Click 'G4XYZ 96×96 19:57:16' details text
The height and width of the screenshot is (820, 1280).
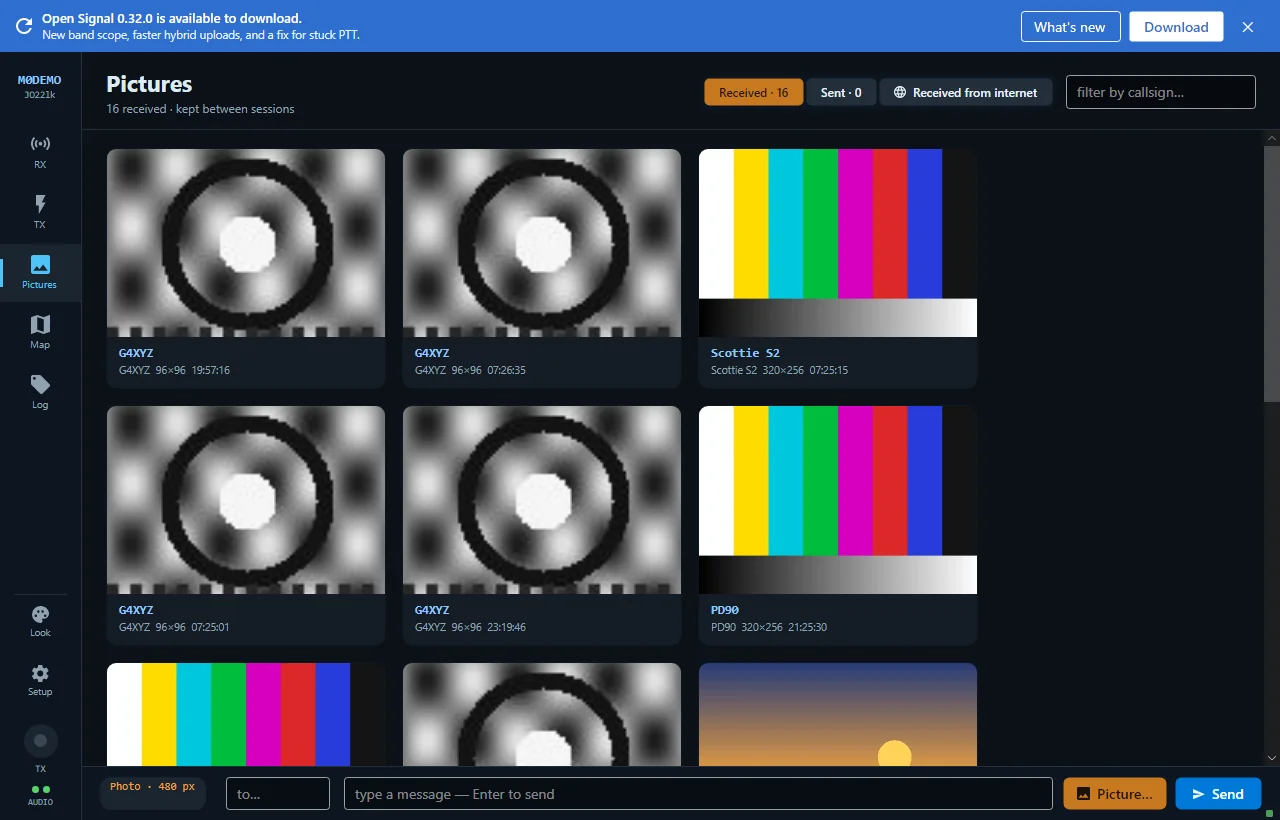click(174, 370)
